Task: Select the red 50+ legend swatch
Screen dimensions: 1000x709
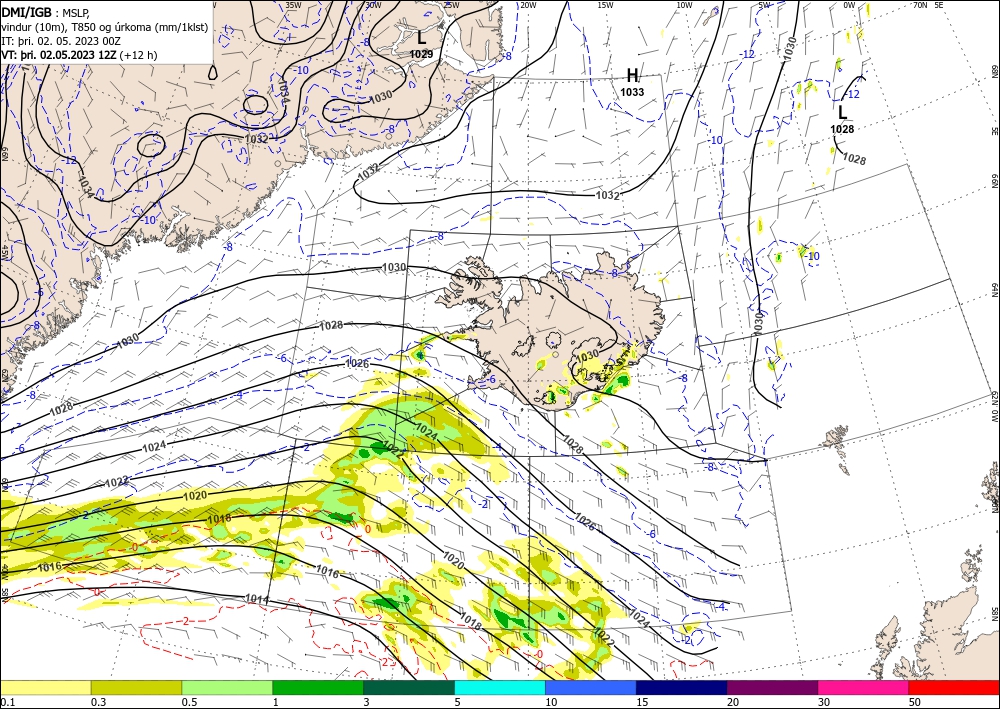Action: tap(954, 687)
